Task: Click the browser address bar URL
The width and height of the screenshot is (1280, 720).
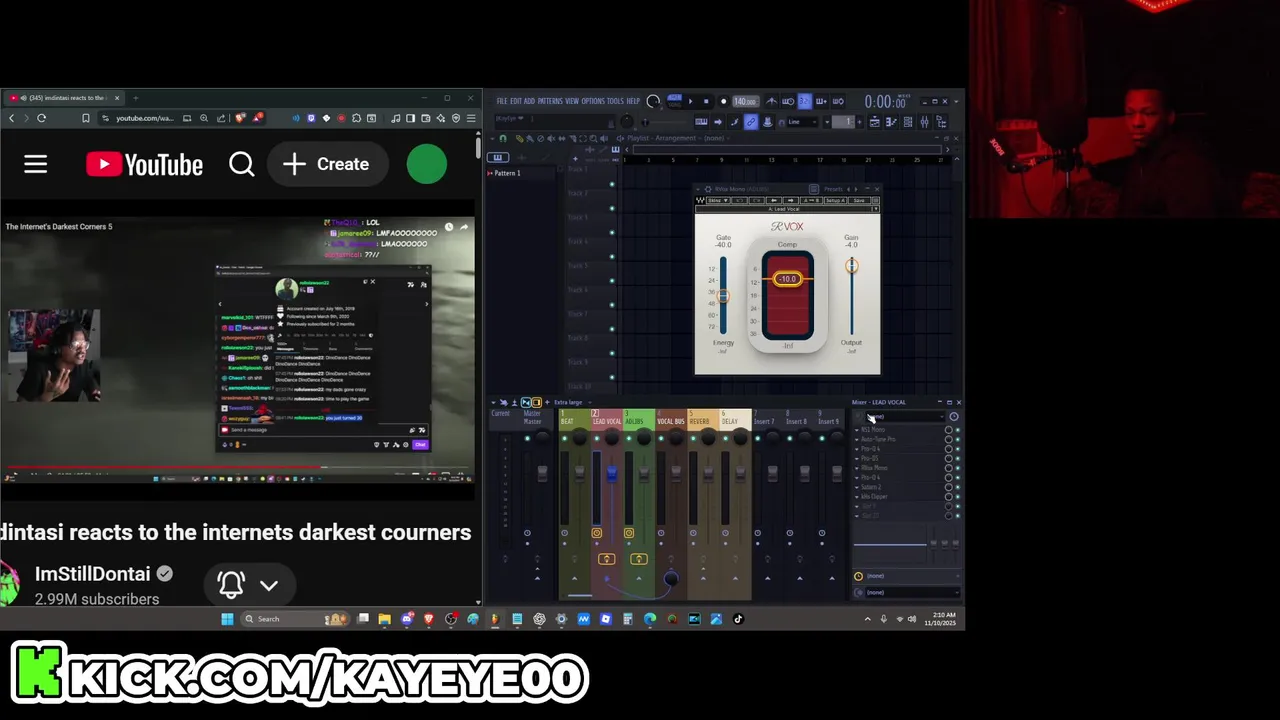Action: click(144, 118)
